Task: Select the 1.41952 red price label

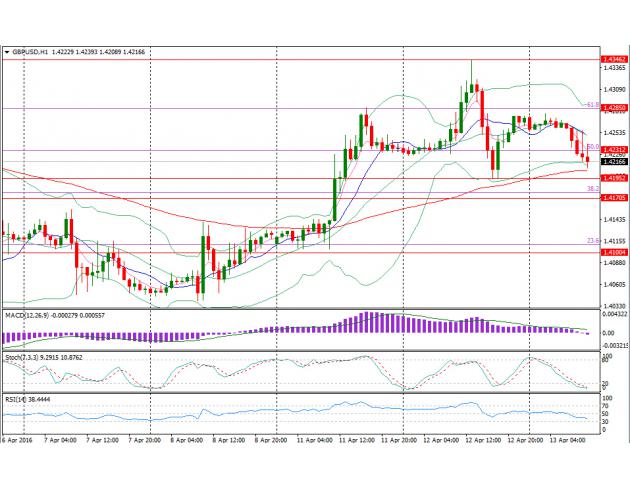Action: [x=614, y=179]
